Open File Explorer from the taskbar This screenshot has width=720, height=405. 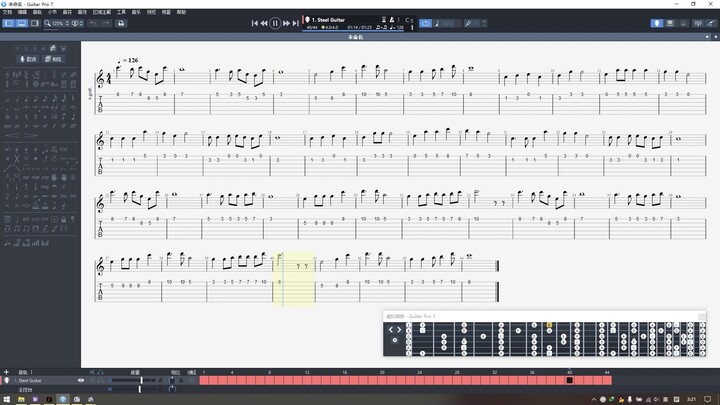[x=21, y=399]
